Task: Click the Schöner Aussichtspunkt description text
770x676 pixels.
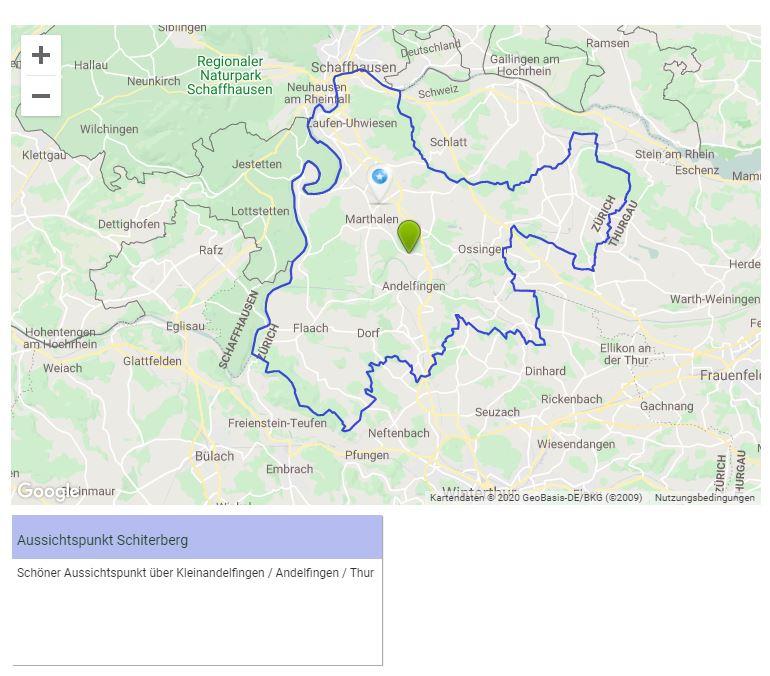Action: pyautogui.click(x=195, y=572)
